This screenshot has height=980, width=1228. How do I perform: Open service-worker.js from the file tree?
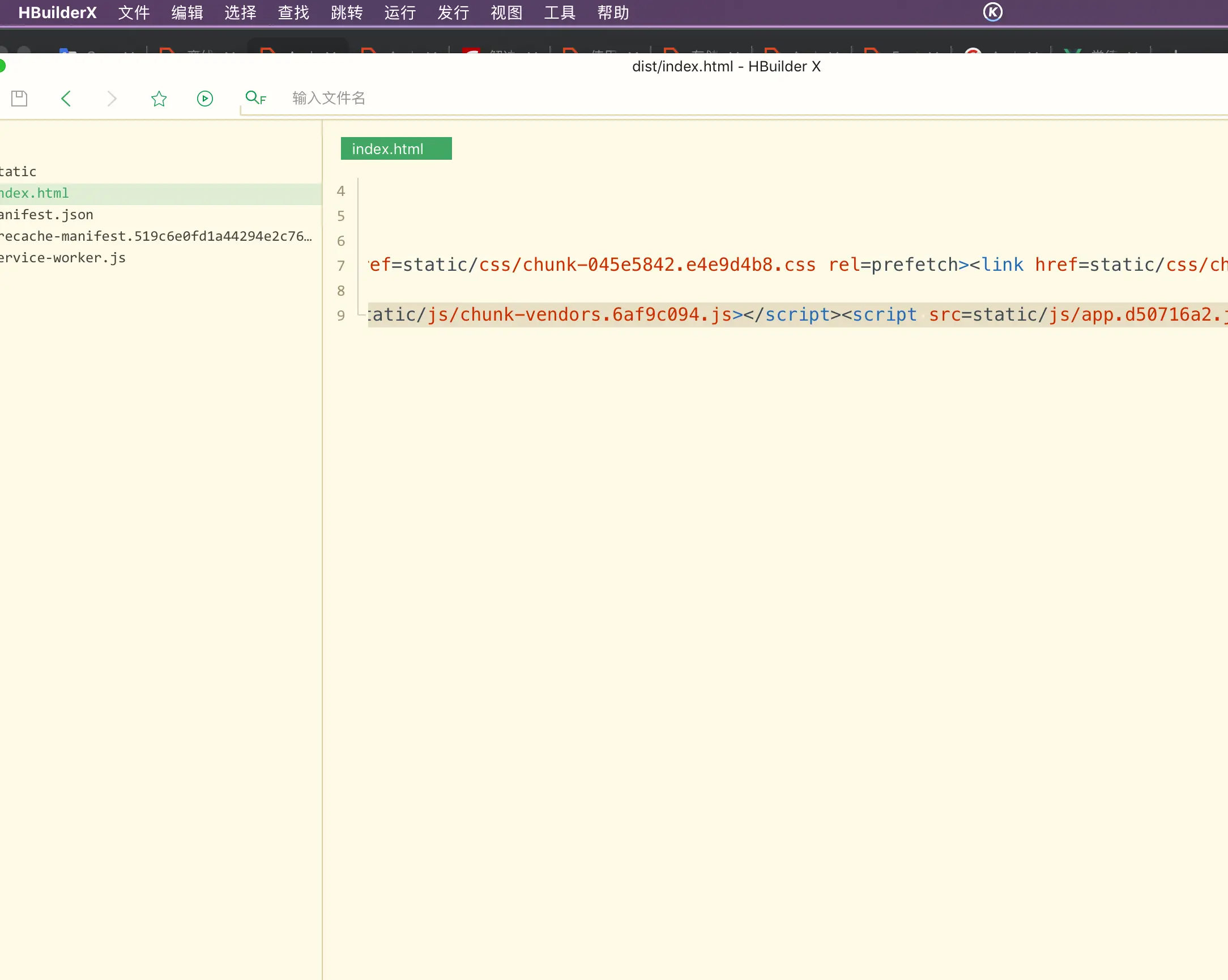(63, 258)
